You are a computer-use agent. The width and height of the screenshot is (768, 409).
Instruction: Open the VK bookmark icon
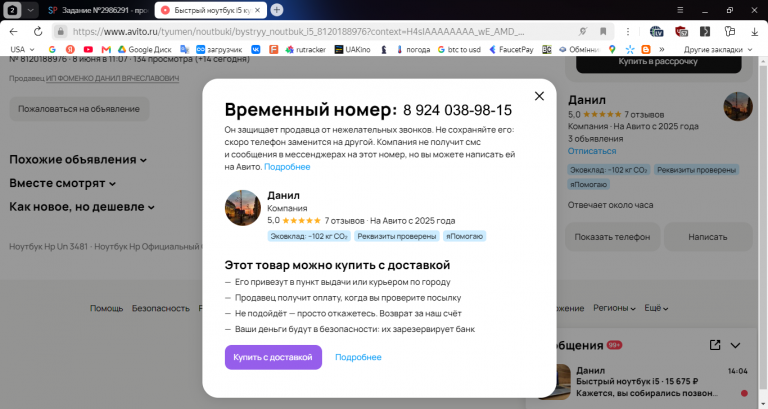click(256, 49)
